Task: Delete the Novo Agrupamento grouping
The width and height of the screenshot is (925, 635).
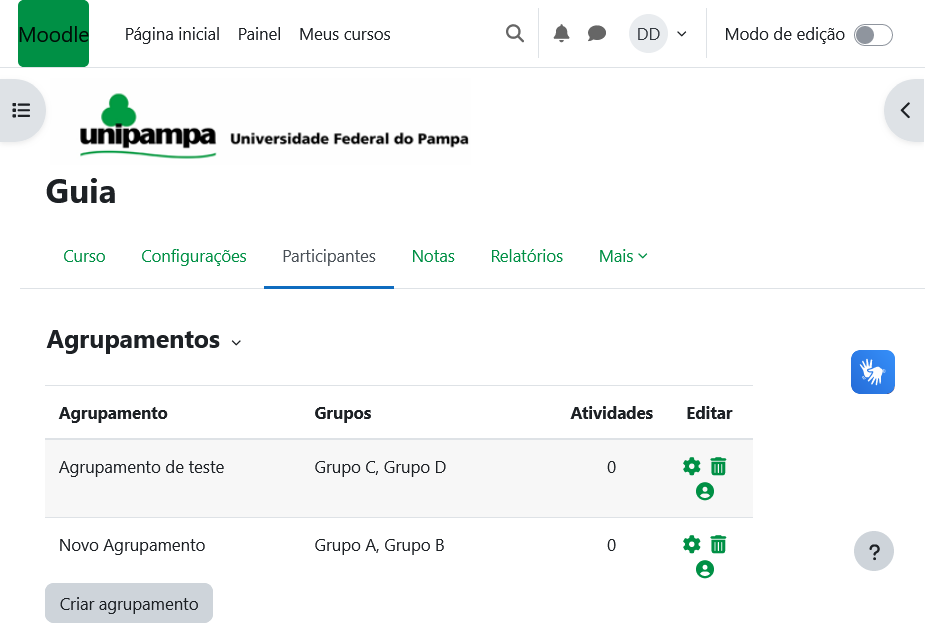Action: click(718, 544)
